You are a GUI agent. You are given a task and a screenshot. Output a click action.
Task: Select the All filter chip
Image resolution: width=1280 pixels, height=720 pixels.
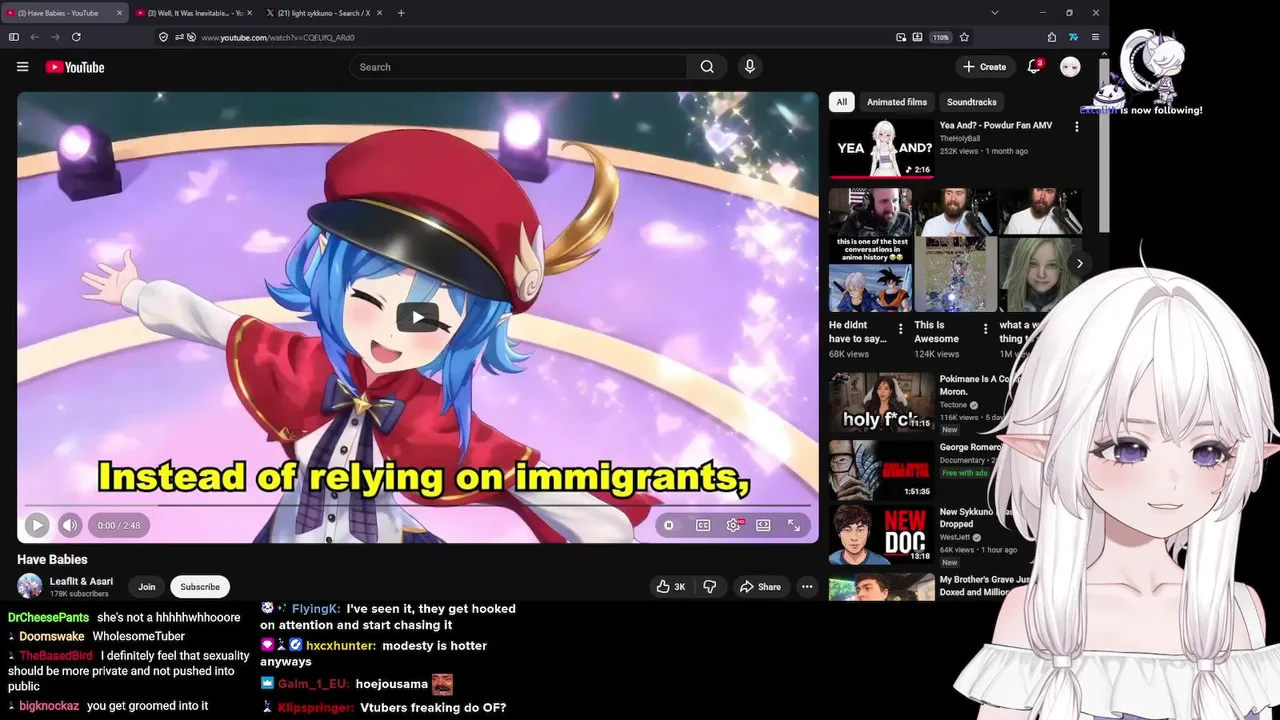842,102
